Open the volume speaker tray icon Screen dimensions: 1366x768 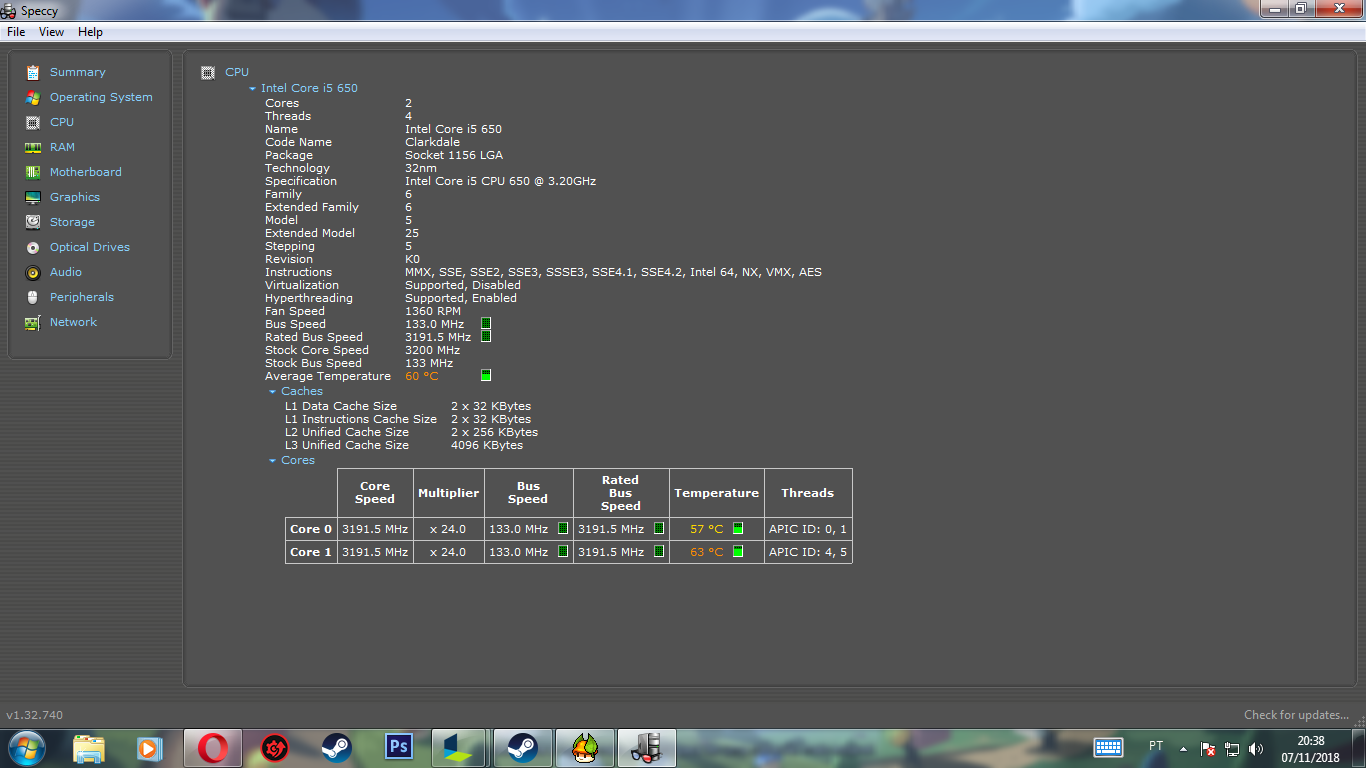pyautogui.click(x=1256, y=748)
